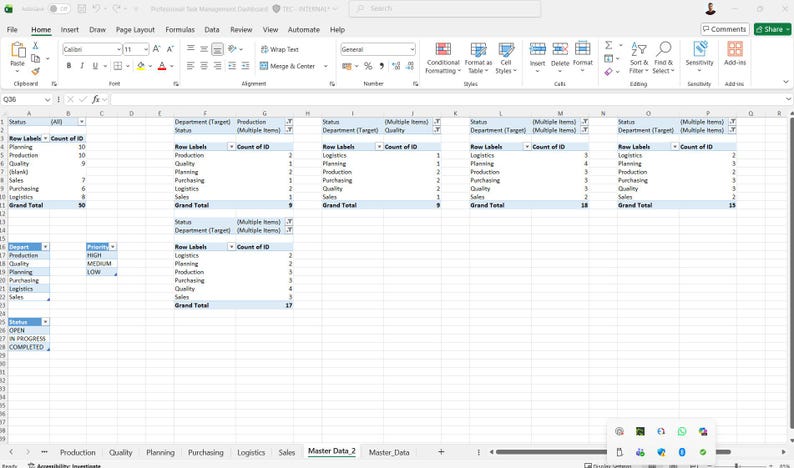Activate the Format Painter brush
The height and width of the screenshot is (468, 794).
35,71
